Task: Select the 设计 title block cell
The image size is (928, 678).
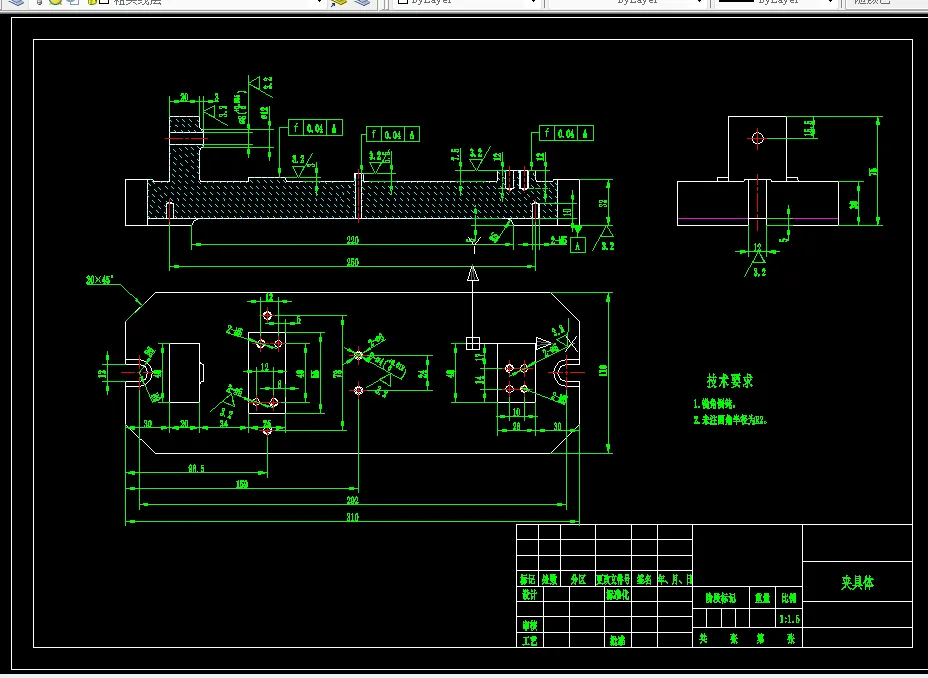Action: click(x=529, y=595)
